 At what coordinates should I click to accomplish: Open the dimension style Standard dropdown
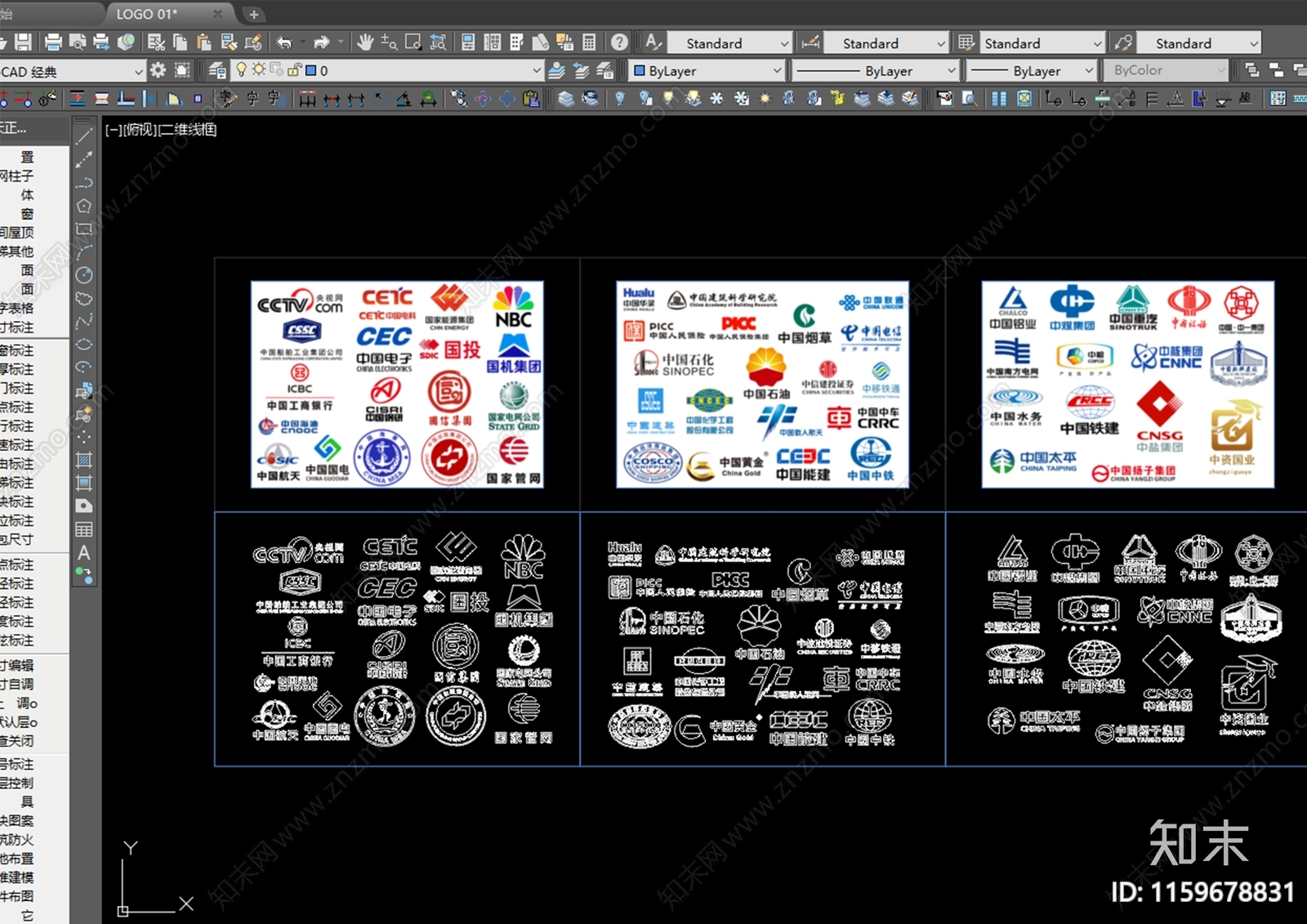tap(940, 43)
